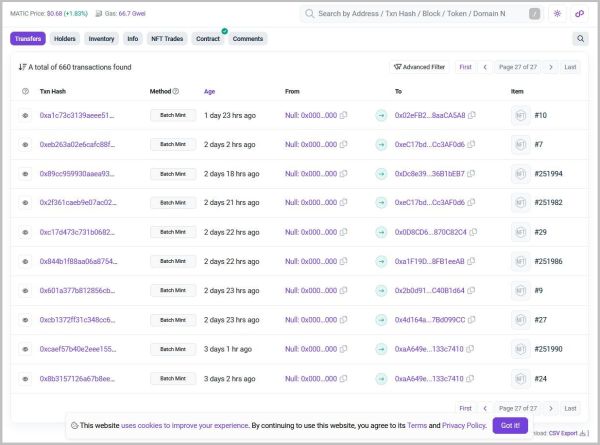Copy To address 0xa1F19D...8FB1eeAB
This screenshot has height=445, width=600.
pos(471,261)
